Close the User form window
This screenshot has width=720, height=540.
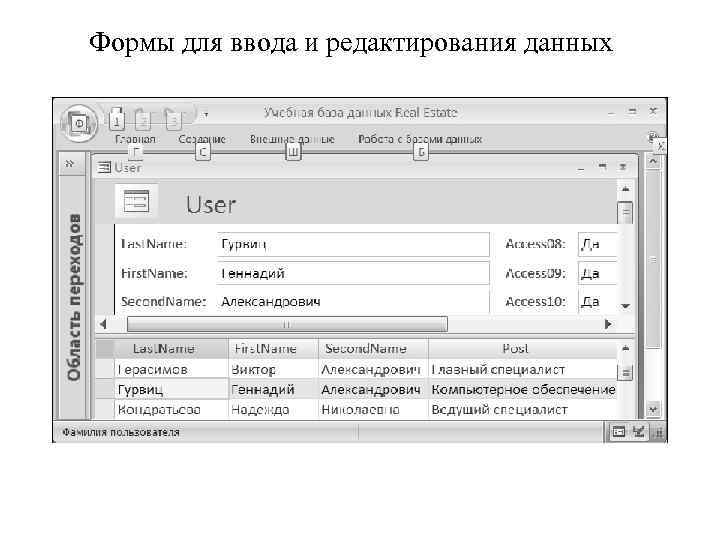[x=623, y=167]
